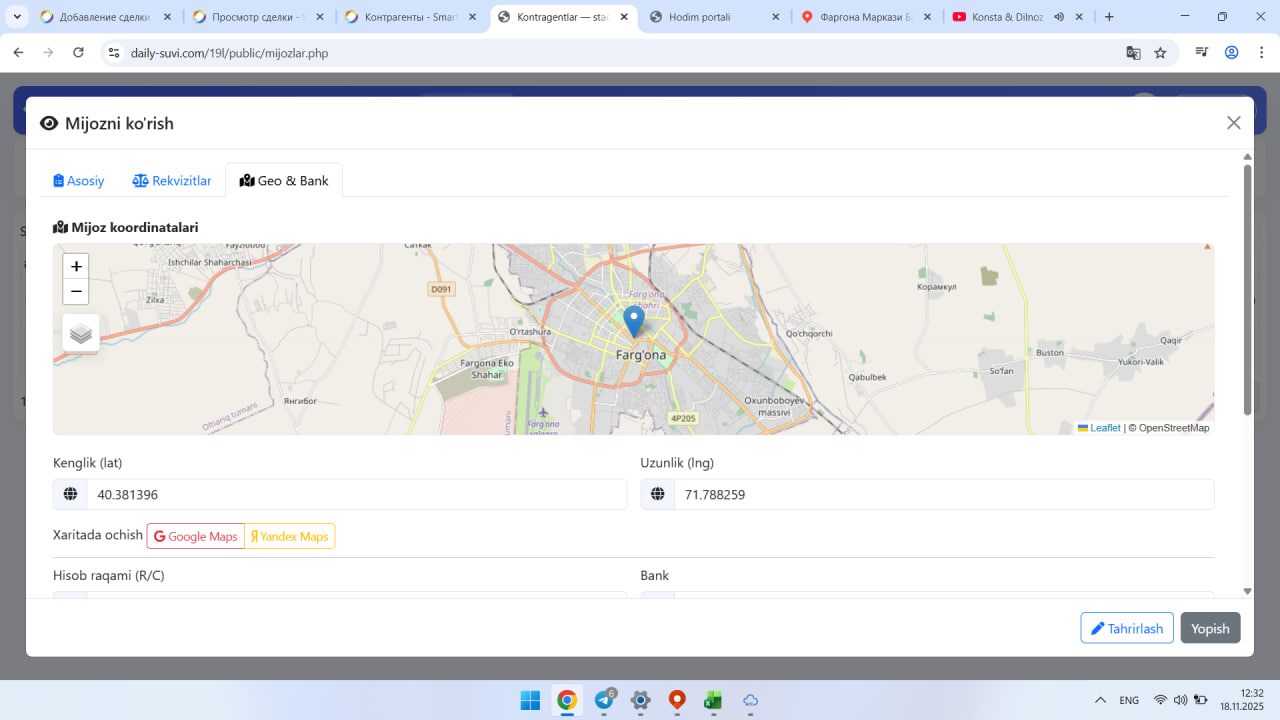This screenshot has width=1280, height=720.
Task: Click the blue location marker pin
Action: 633,321
